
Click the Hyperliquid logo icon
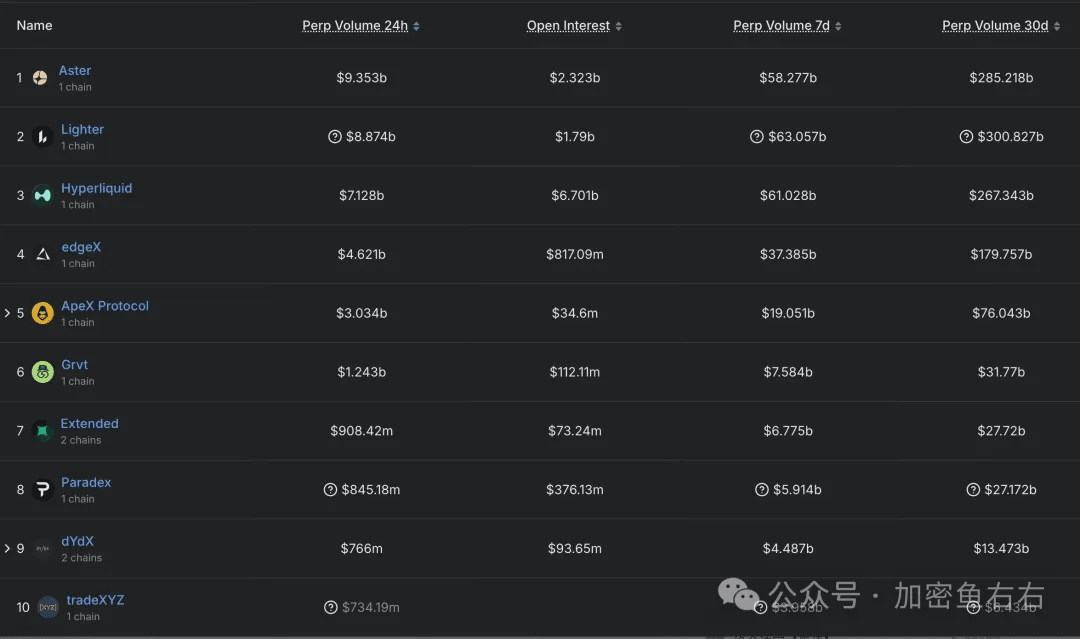[42, 195]
